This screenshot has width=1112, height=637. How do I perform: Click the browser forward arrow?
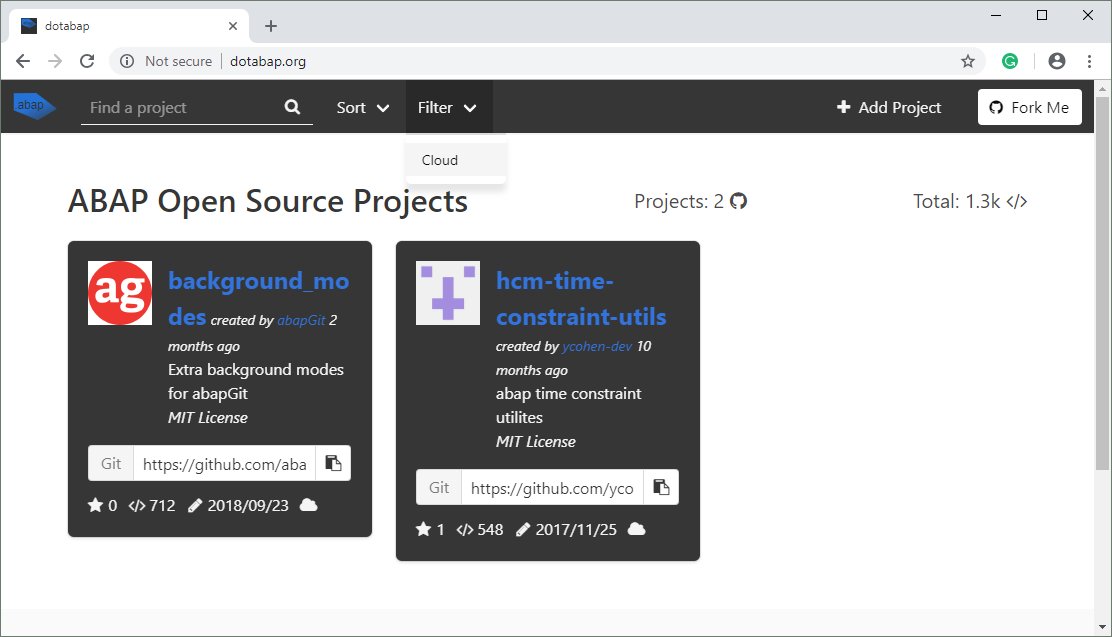coord(55,61)
